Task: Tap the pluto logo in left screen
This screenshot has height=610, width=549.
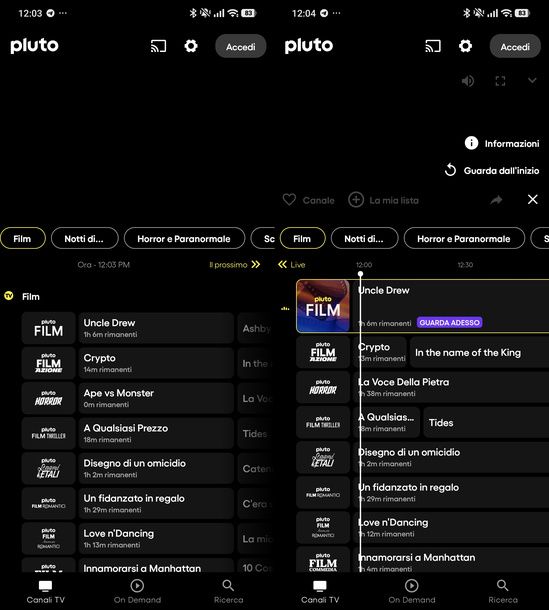Action: pyautogui.click(x=34, y=46)
